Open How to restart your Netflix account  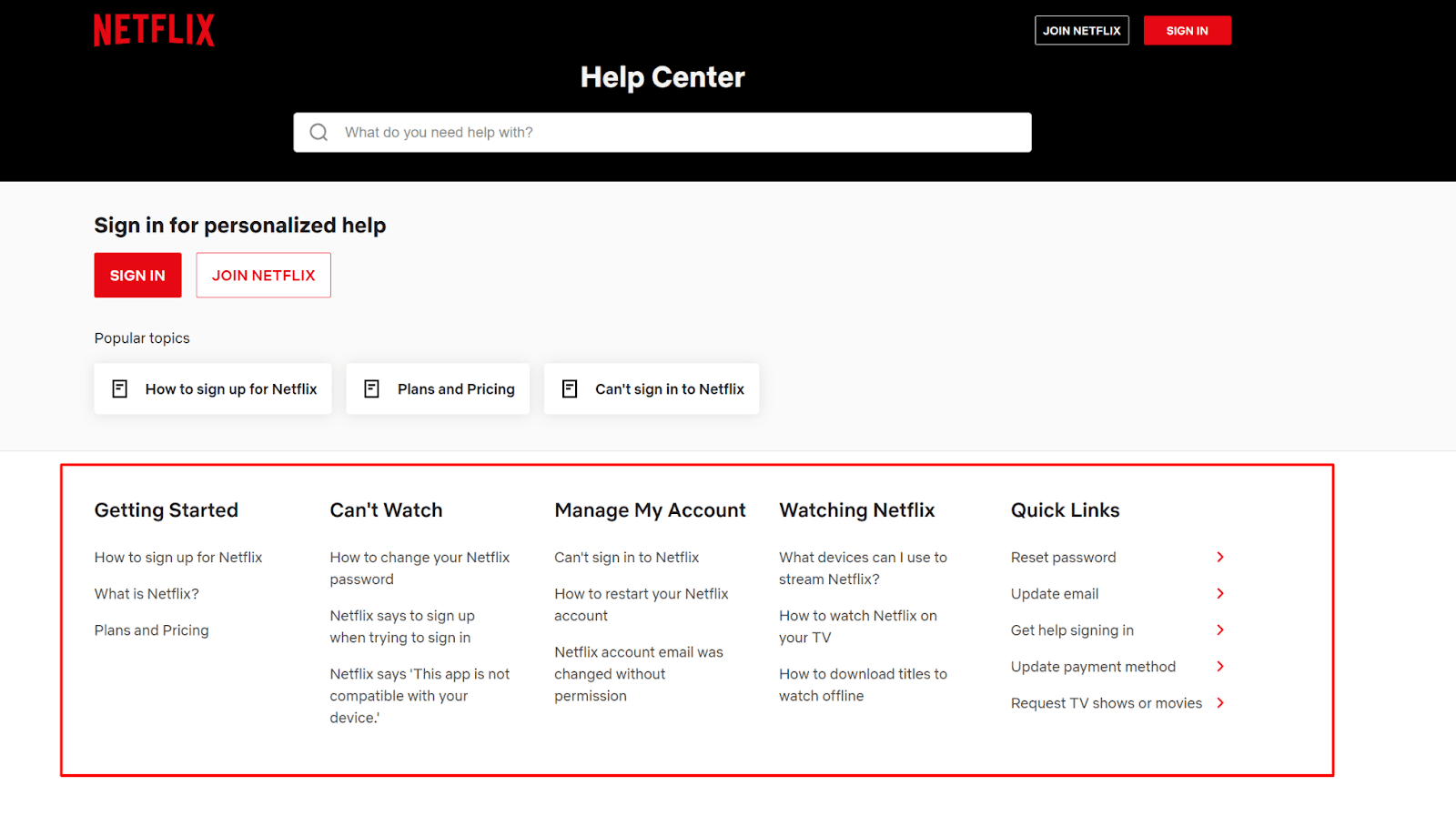click(641, 605)
